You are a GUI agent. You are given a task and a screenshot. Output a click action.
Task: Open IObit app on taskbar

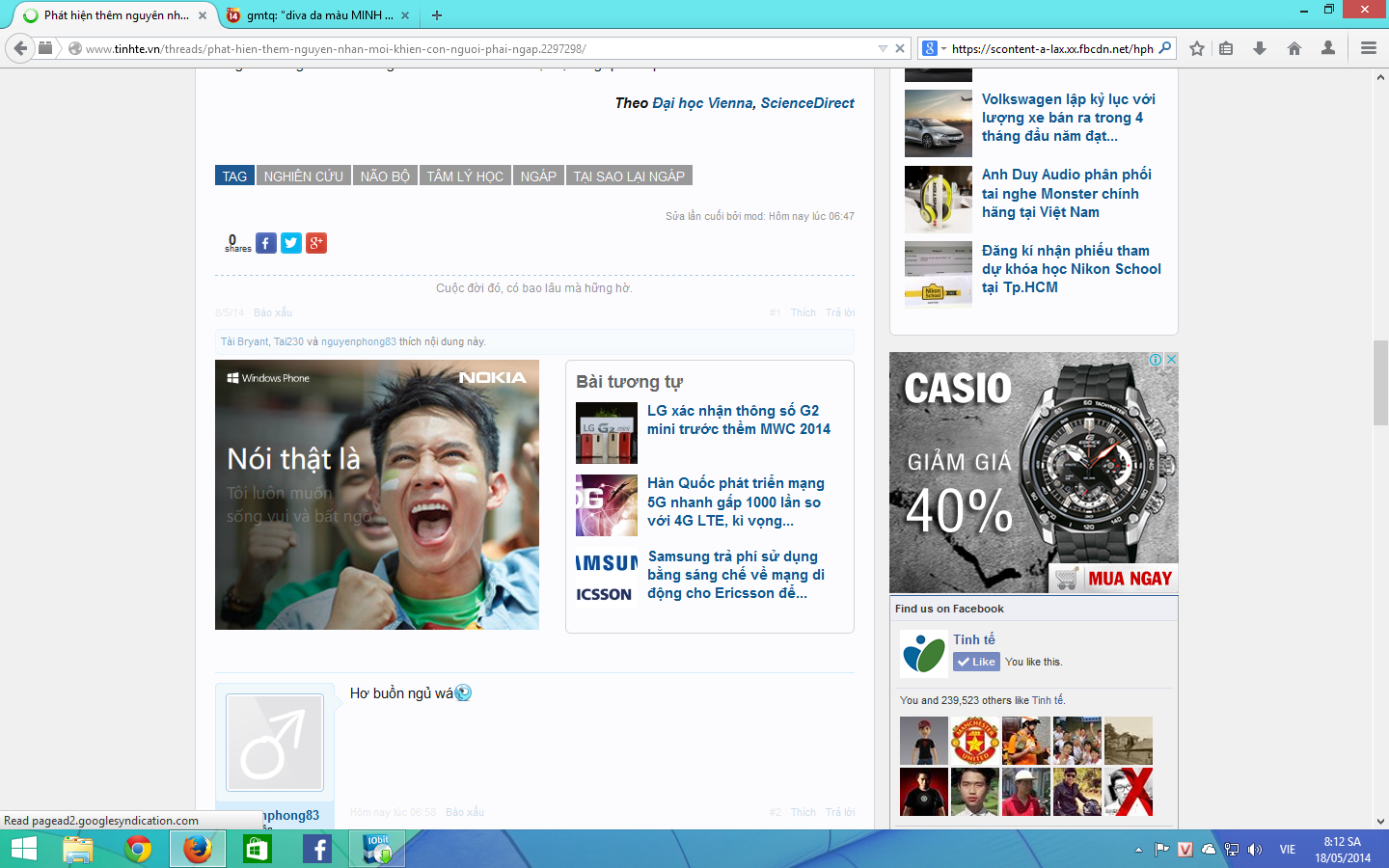(377, 849)
